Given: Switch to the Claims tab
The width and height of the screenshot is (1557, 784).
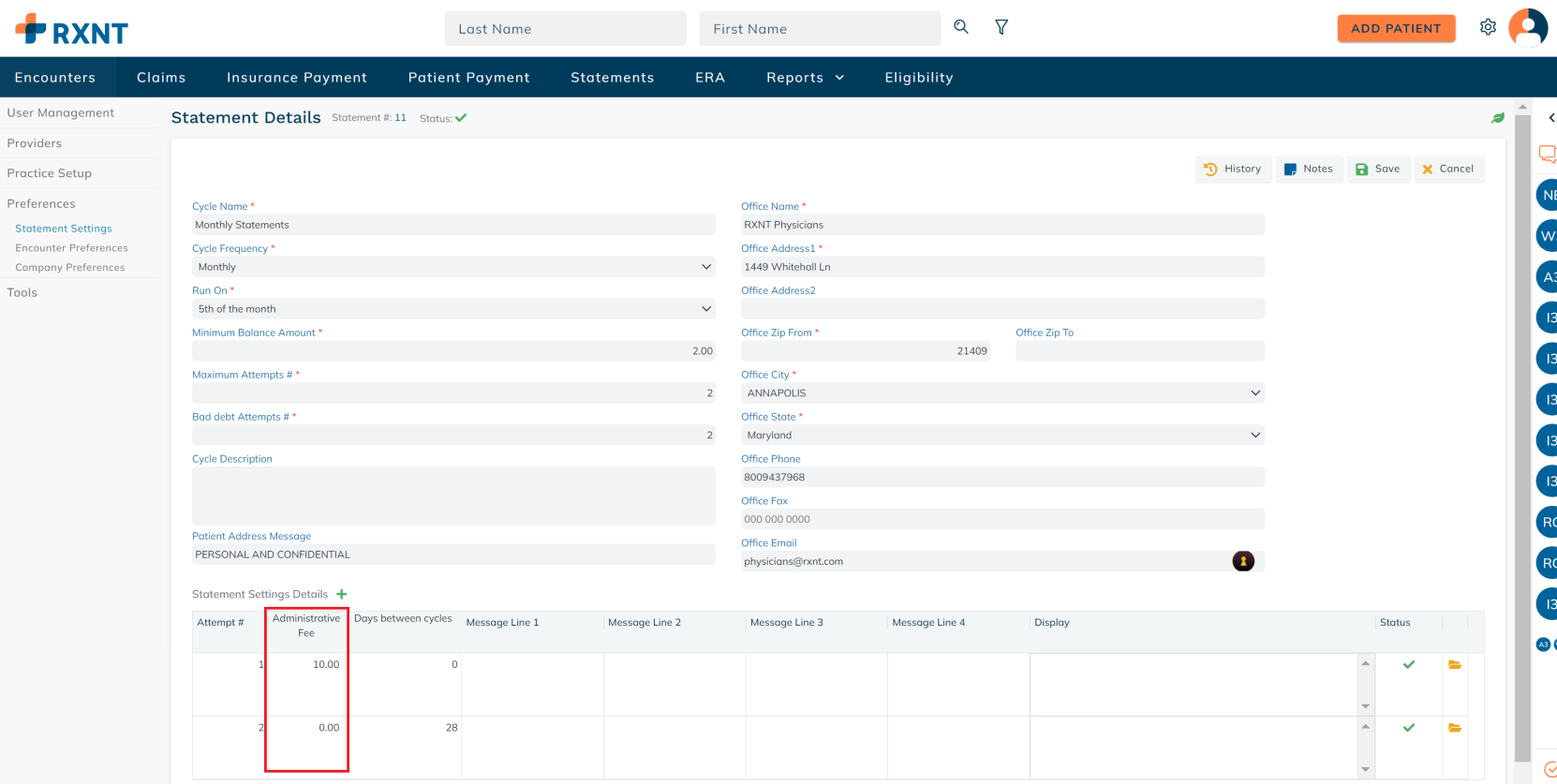Looking at the screenshot, I should tap(161, 78).
